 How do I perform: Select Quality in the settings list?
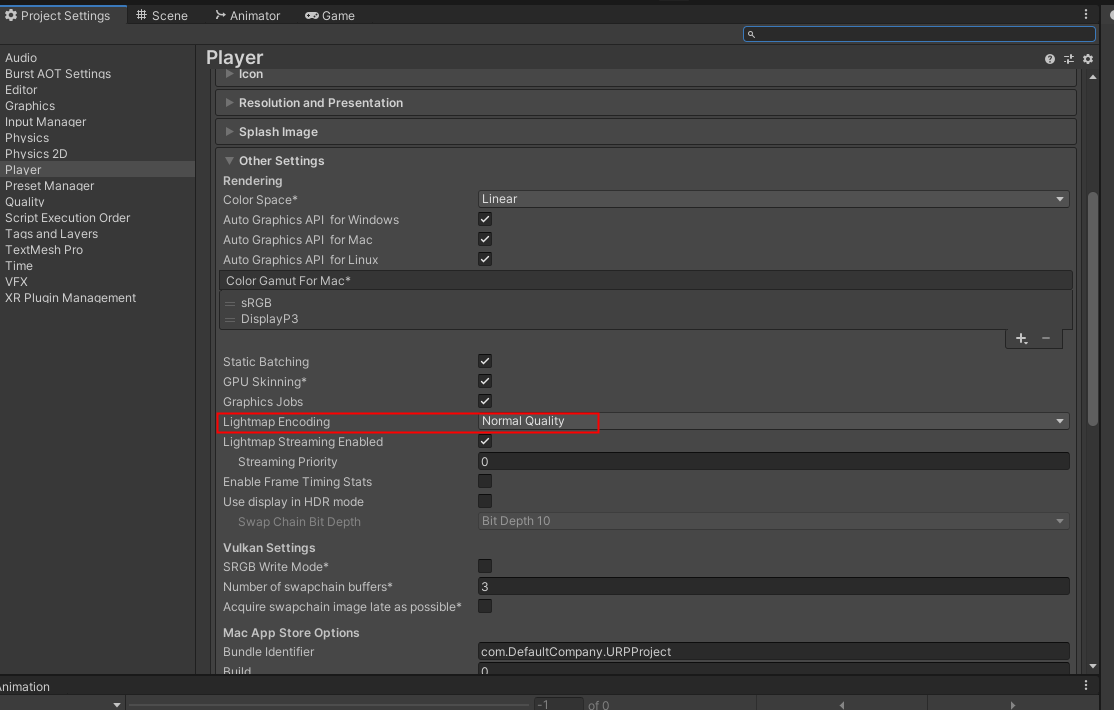(25, 202)
